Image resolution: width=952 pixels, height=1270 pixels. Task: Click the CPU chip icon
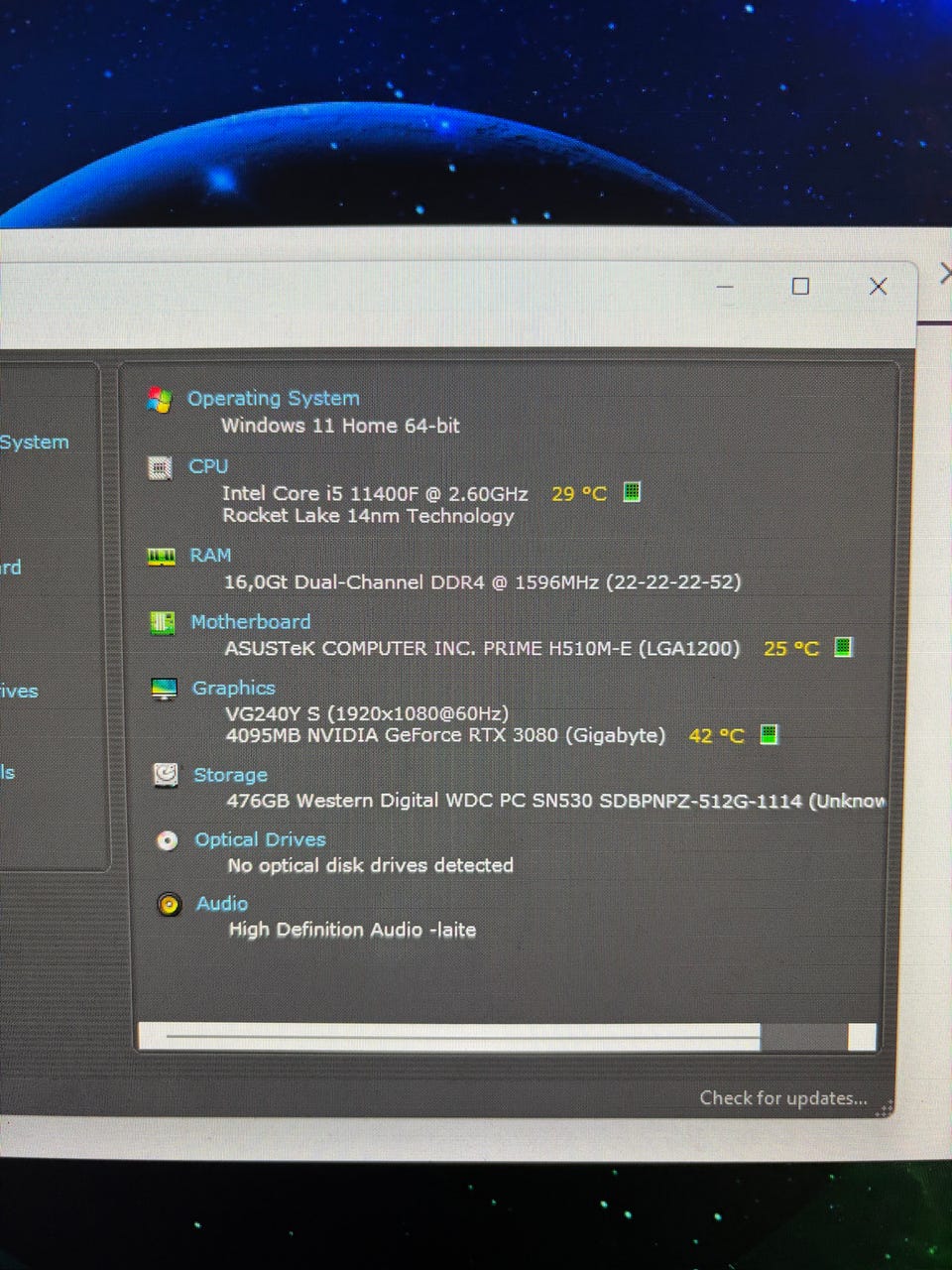click(160, 467)
